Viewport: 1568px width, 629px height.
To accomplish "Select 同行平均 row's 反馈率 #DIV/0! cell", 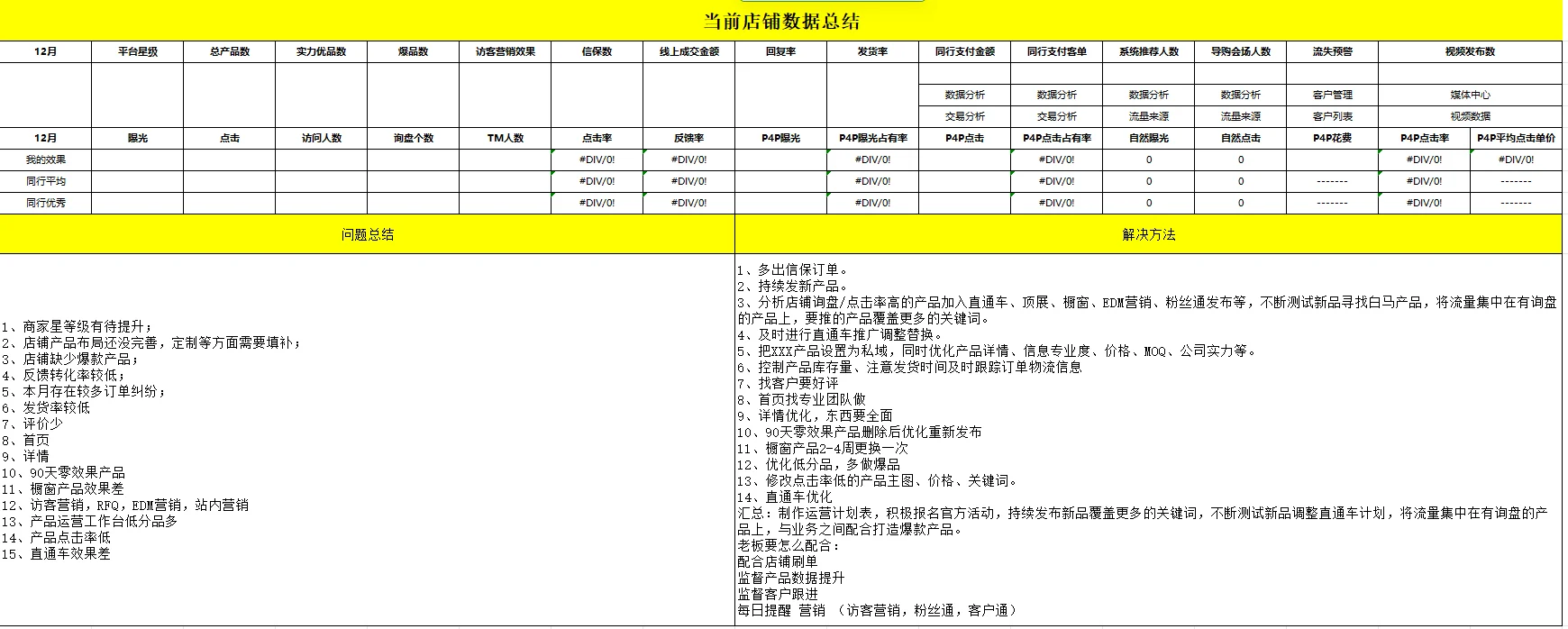I will [x=689, y=181].
